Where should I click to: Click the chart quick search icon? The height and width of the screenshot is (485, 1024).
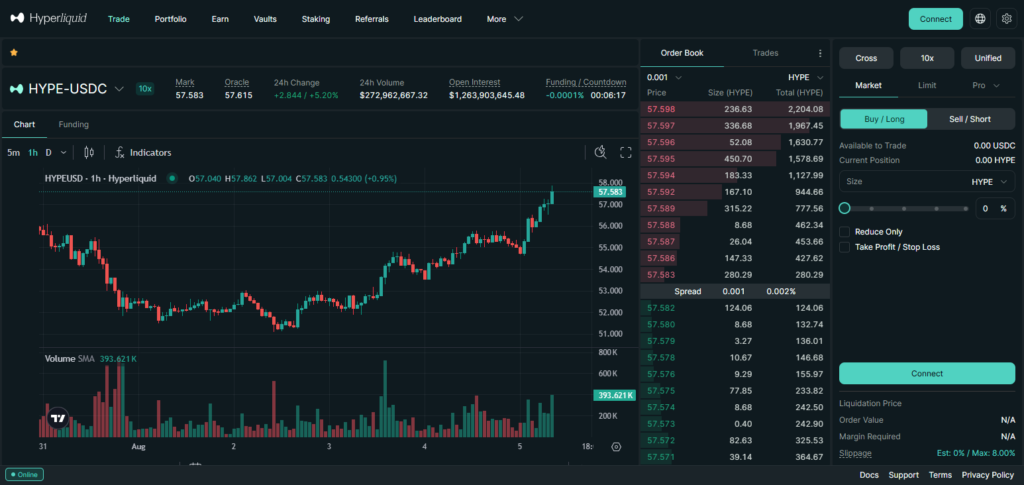(x=600, y=152)
